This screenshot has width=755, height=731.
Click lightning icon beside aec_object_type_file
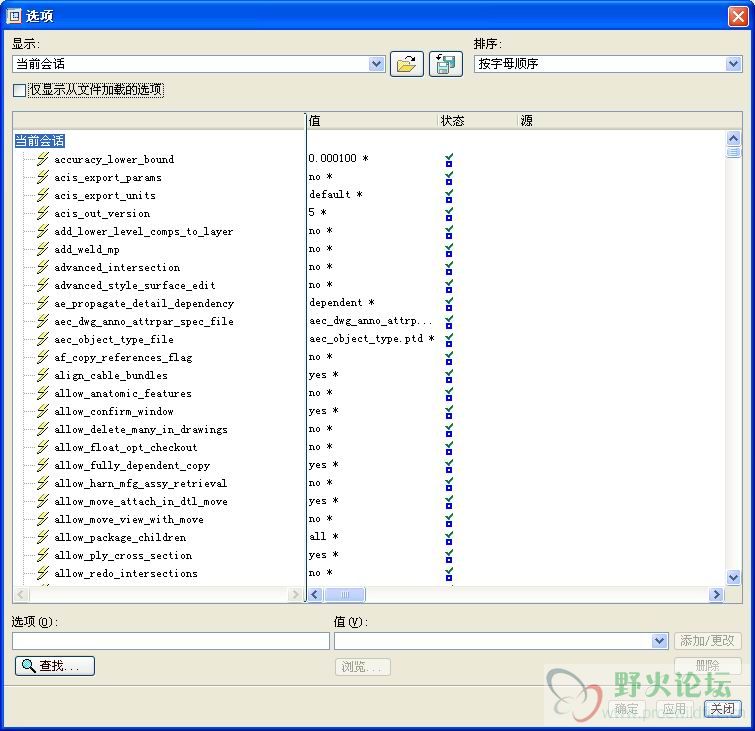pos(43,339)
